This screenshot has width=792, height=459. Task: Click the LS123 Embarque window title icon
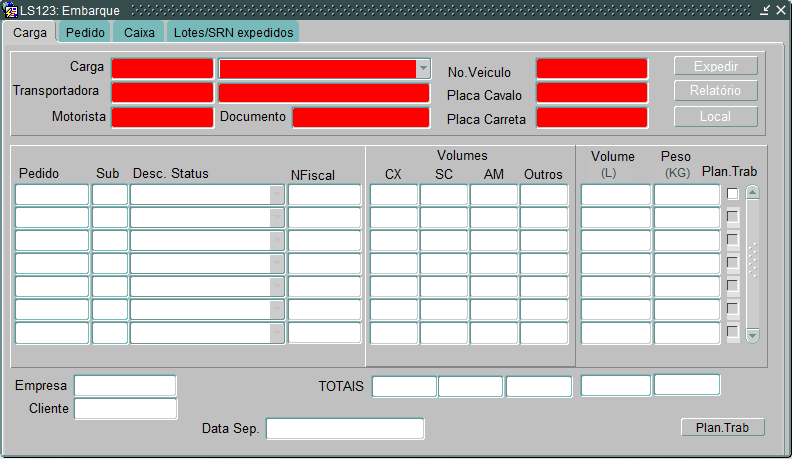pyautogui.click(x=11, y=10)
